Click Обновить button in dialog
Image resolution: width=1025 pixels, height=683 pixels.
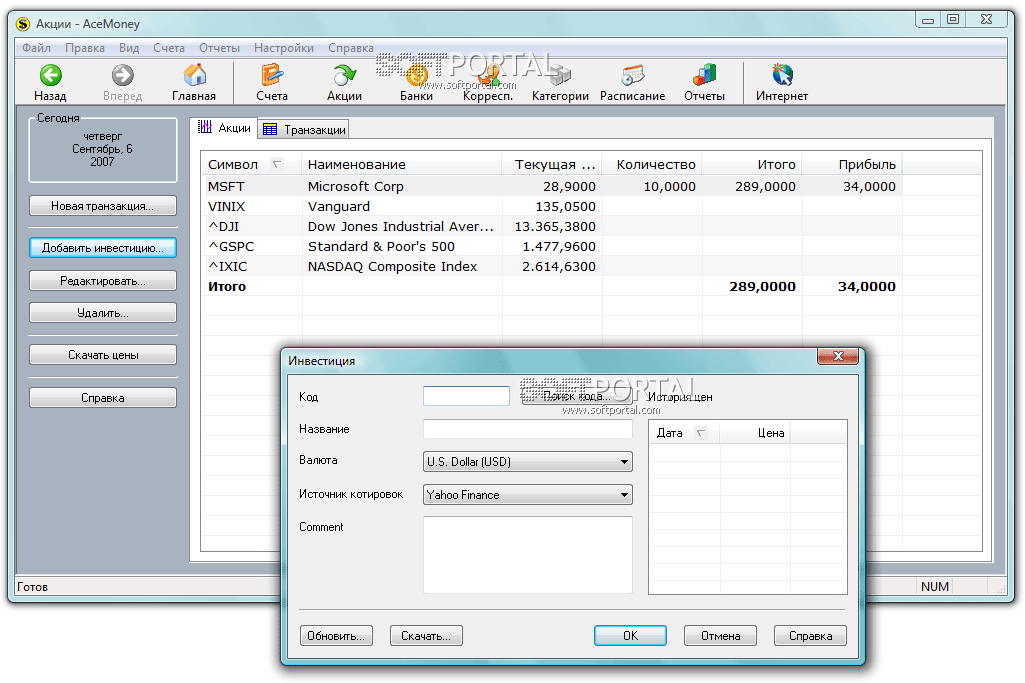pos(336,636)
